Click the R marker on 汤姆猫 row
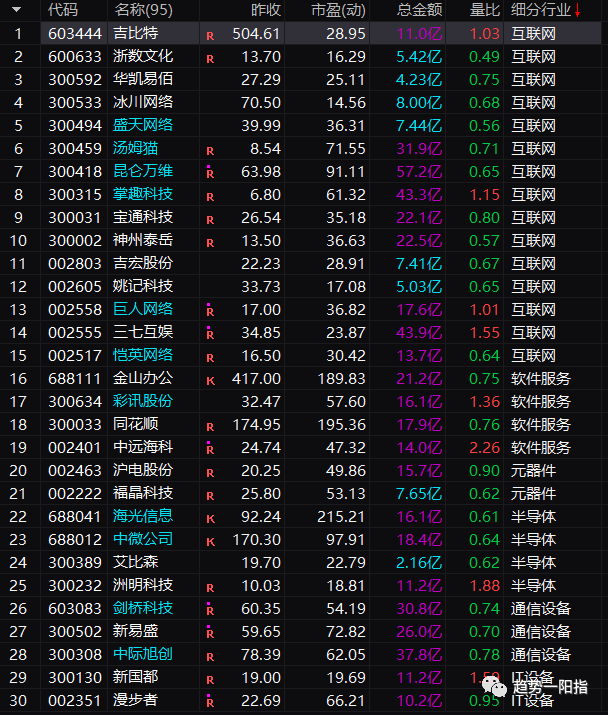The image size is (608, 715). tap(210, 151)
